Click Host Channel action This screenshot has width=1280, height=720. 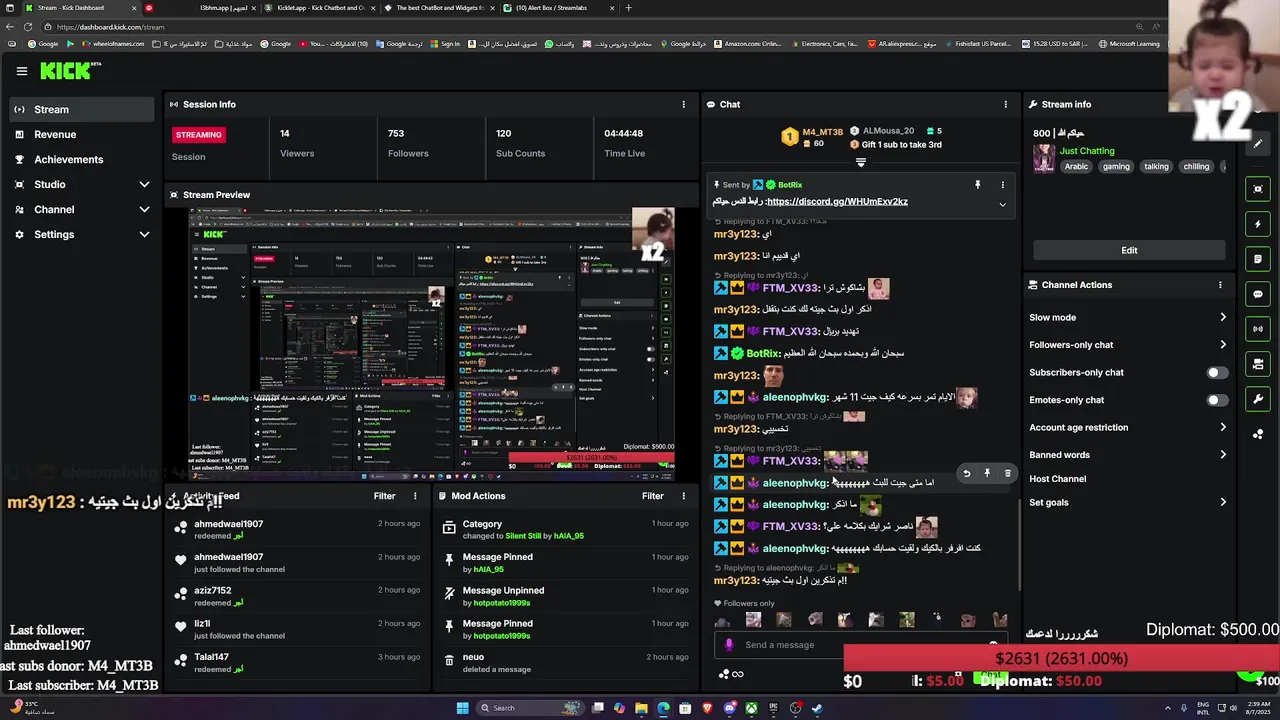[x=1057, y=479]
